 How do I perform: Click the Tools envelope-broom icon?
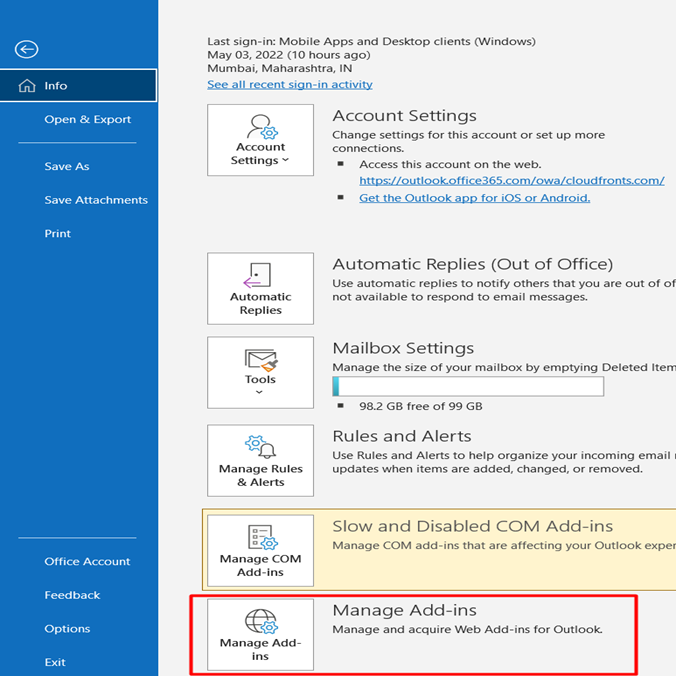click(261, 360)
